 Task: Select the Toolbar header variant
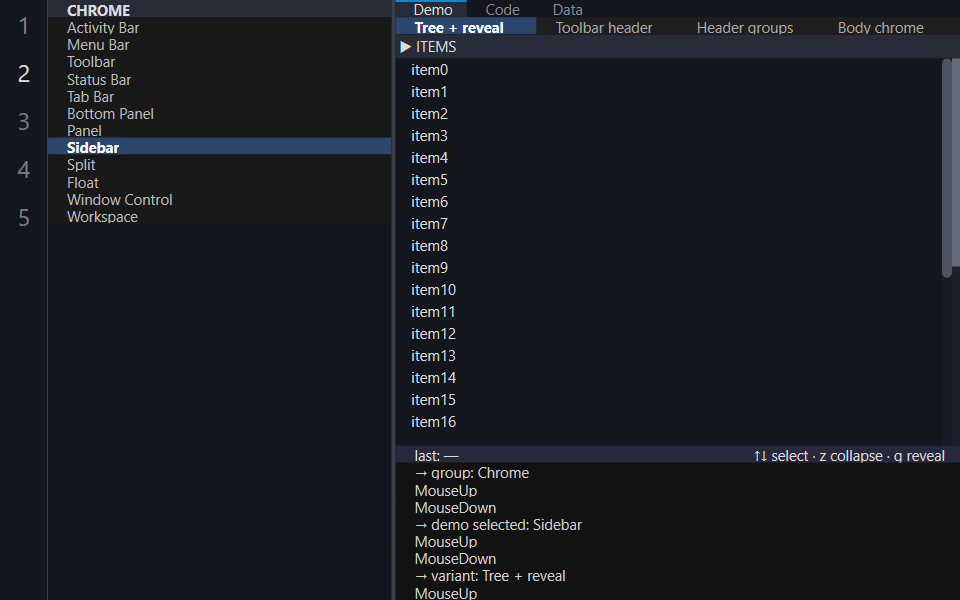[604, 28]
